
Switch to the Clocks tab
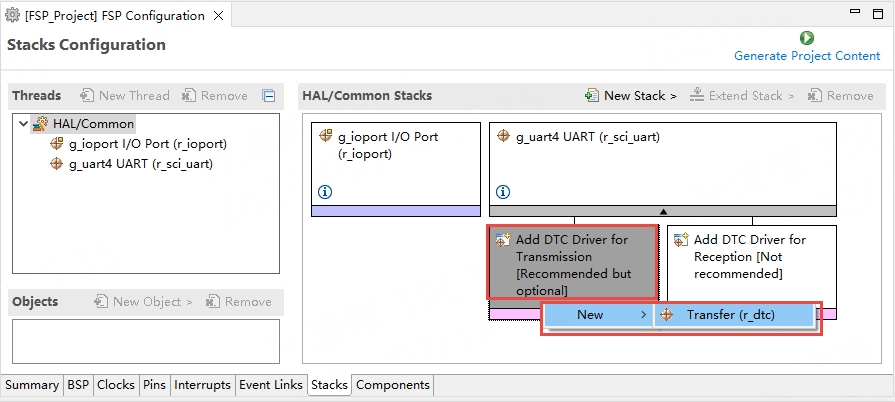pyautogui.click(x=116, y=385)
